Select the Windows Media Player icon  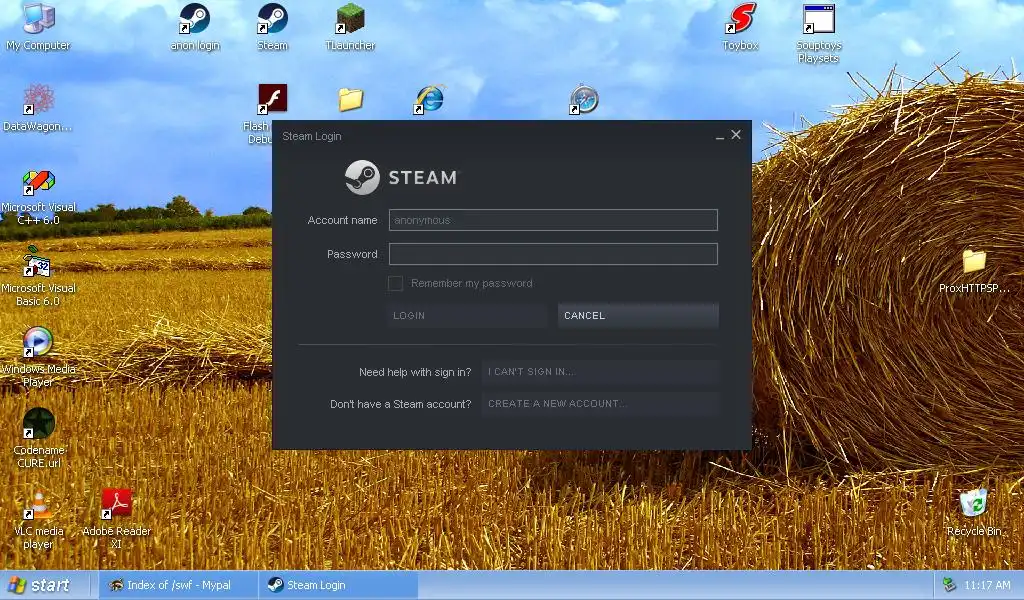click(x=38, y=343)
